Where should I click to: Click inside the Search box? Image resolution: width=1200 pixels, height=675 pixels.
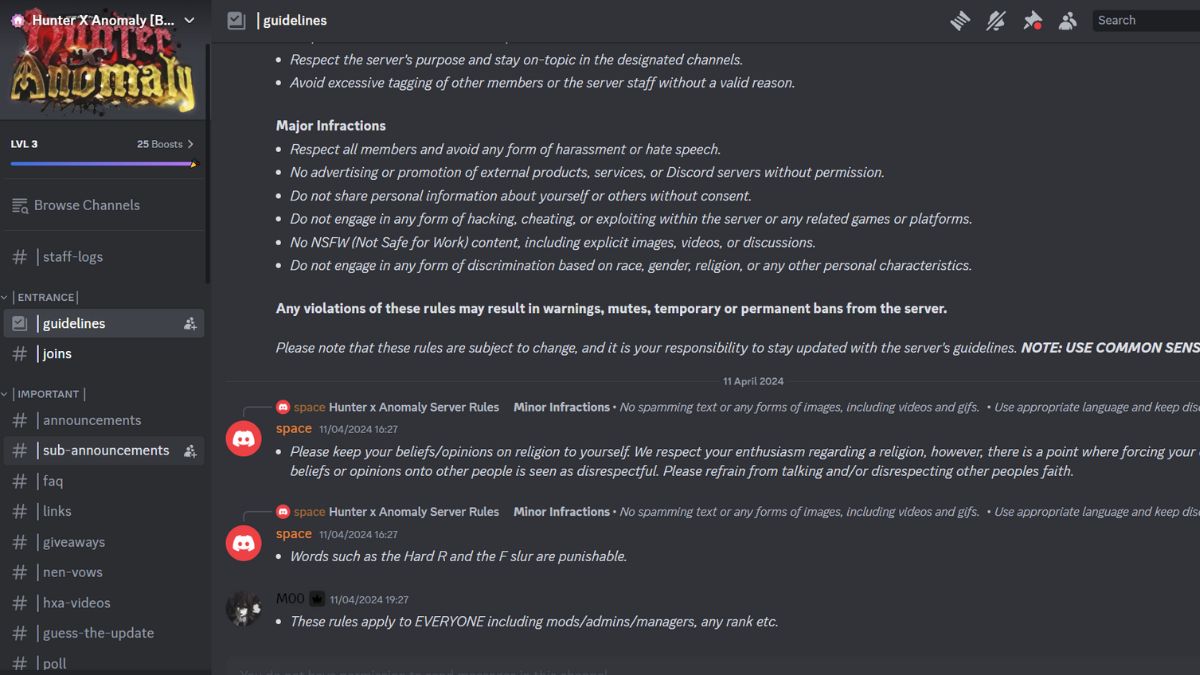coord(1150,20)
